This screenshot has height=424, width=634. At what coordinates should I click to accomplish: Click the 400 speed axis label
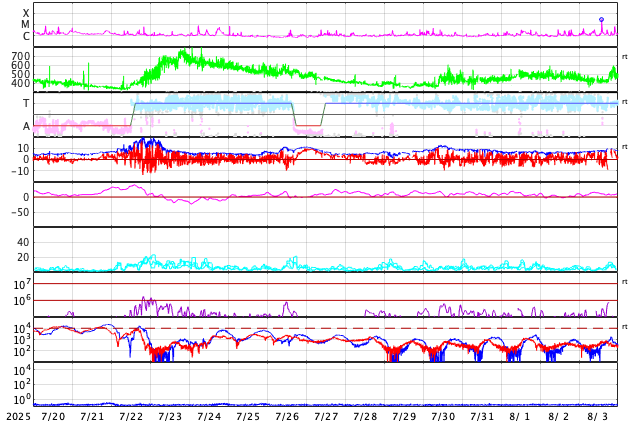[x=21, y=83]
